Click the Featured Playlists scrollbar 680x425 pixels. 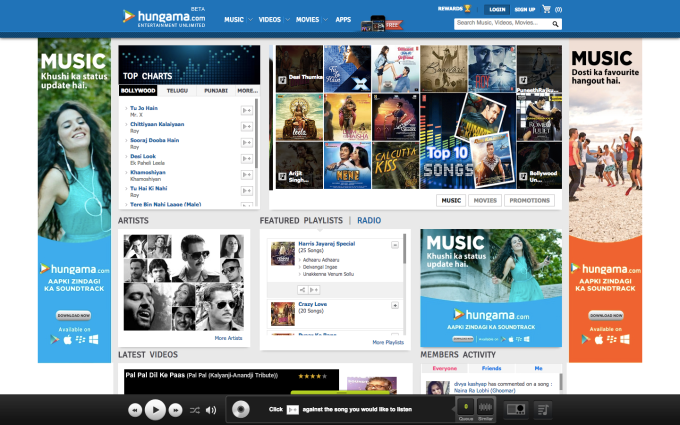405,249
